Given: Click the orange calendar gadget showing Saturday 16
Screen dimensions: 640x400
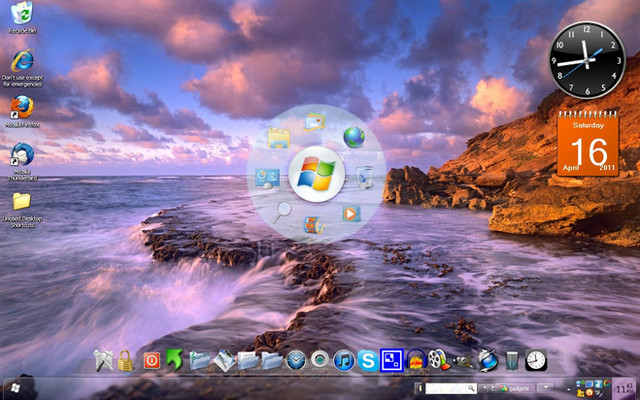Looking at the screenshot, I should pos(588,144).
